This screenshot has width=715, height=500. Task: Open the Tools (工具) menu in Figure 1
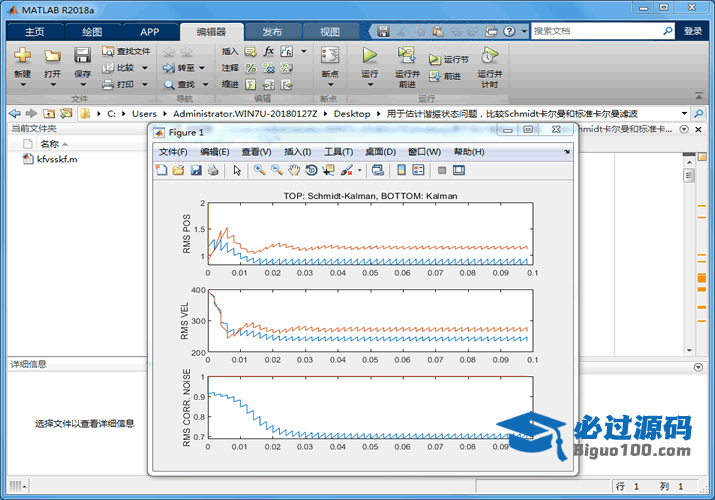tap(339, 152)
